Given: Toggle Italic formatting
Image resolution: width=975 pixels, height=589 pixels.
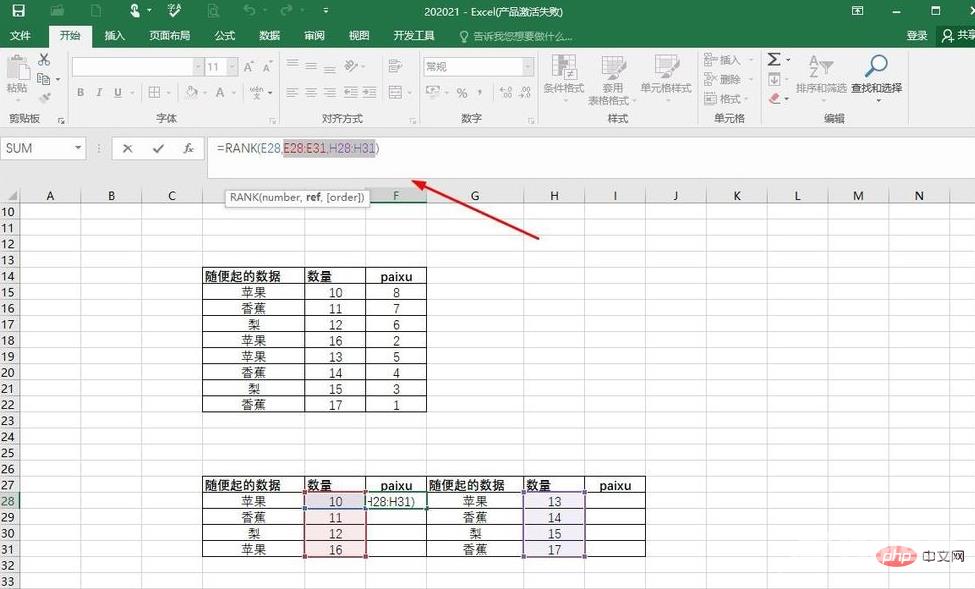Looking at the screenshot, I should click(99, 93).
